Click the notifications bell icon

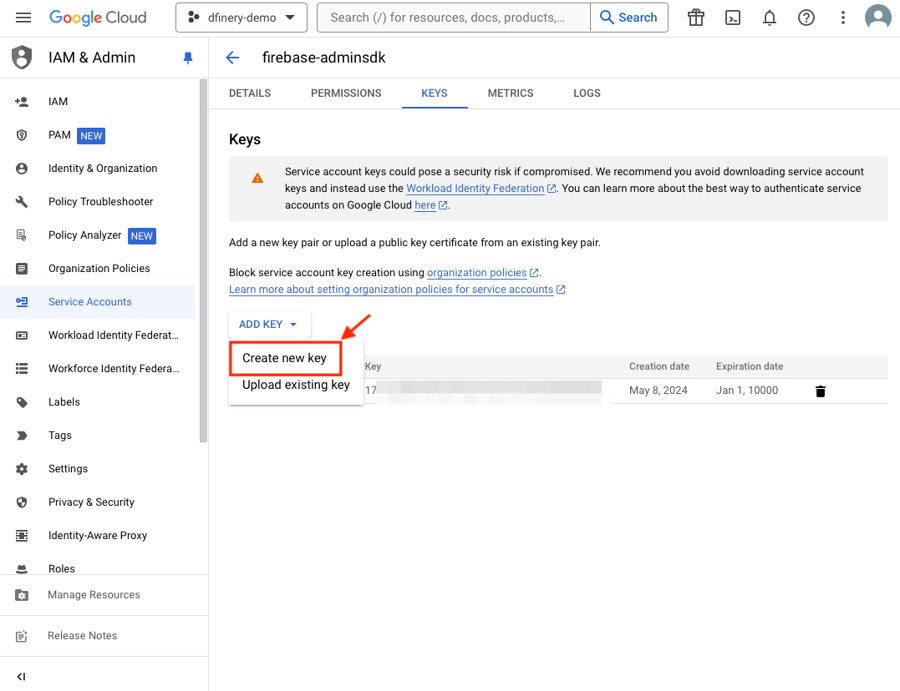[x=769, y=17]
